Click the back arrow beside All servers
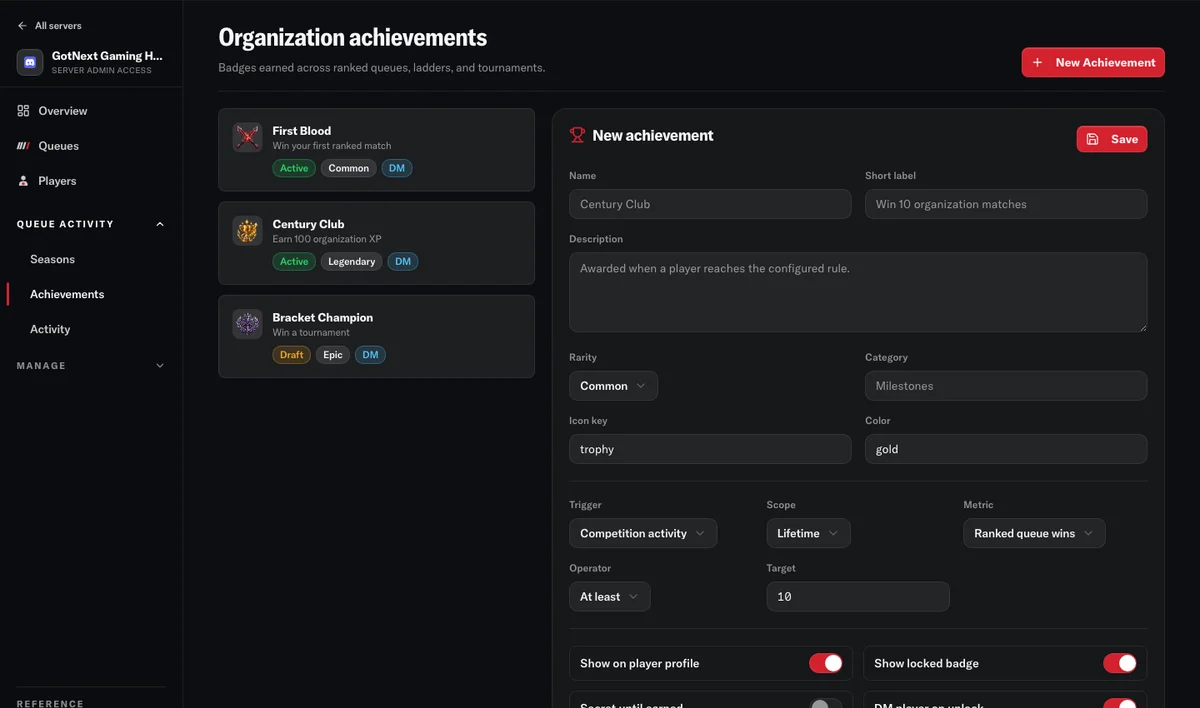 click(x=22, y=26)
